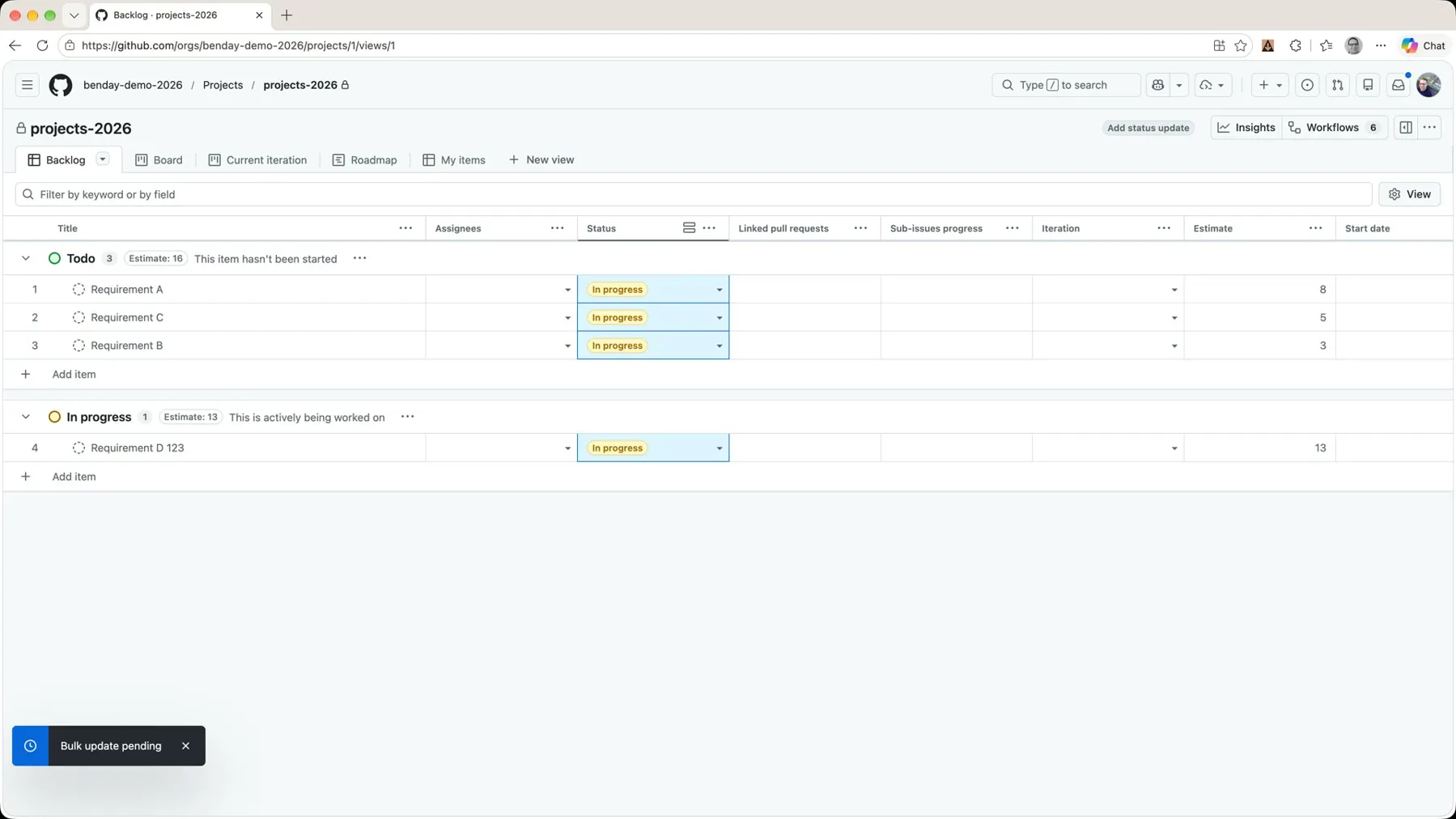The image size is (1456, 819).
Task: Create a New view
Action: coord(541,160)
